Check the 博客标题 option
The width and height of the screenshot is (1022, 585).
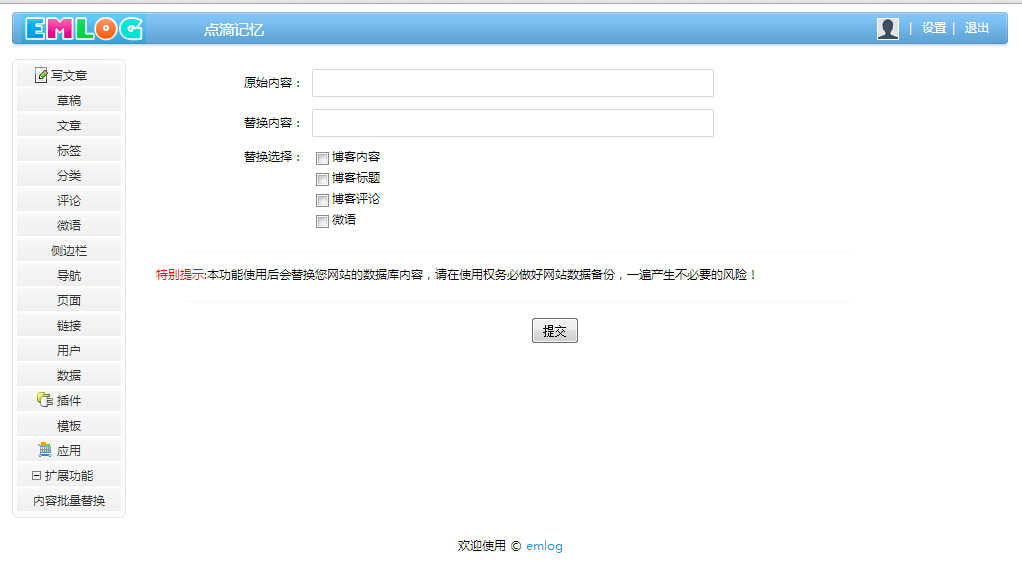pos(322,179)
